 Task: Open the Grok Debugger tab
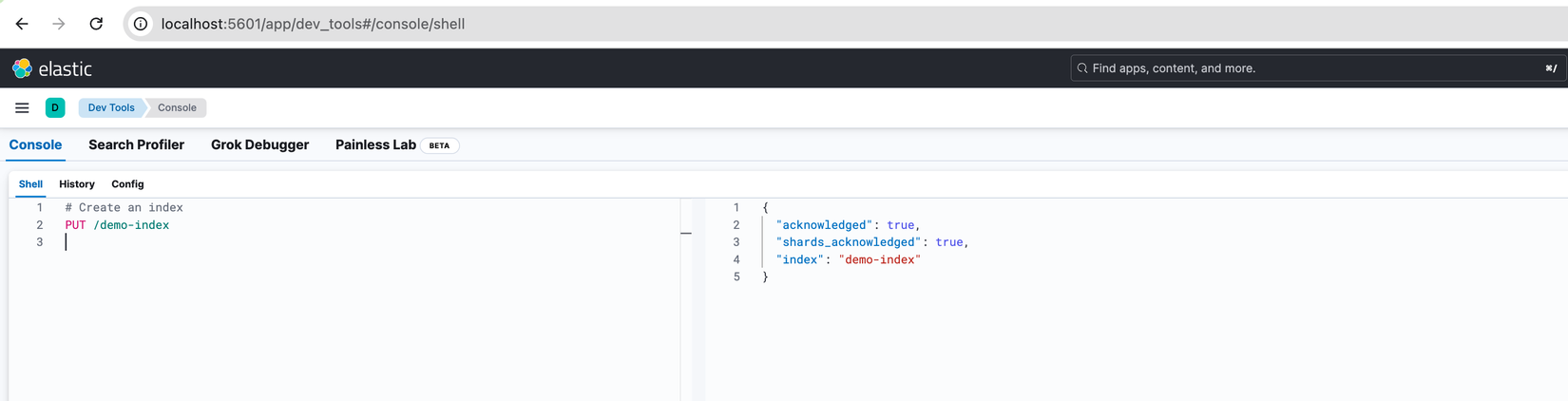[259, 145]
